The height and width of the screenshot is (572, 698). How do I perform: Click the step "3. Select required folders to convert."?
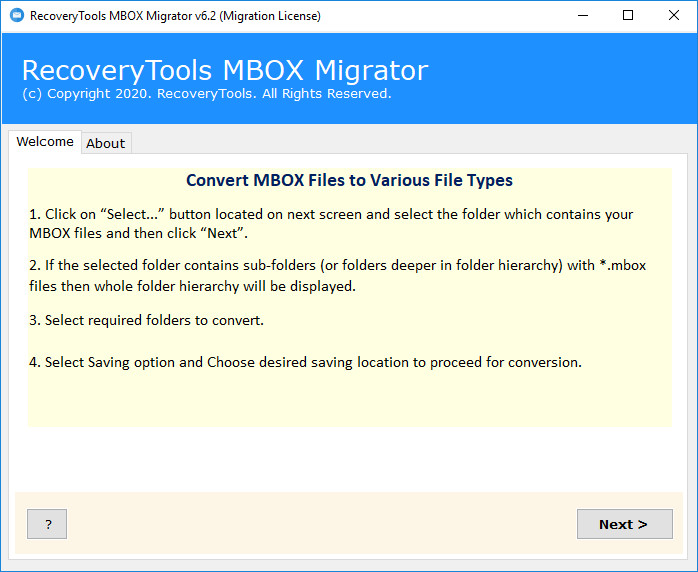146,320
